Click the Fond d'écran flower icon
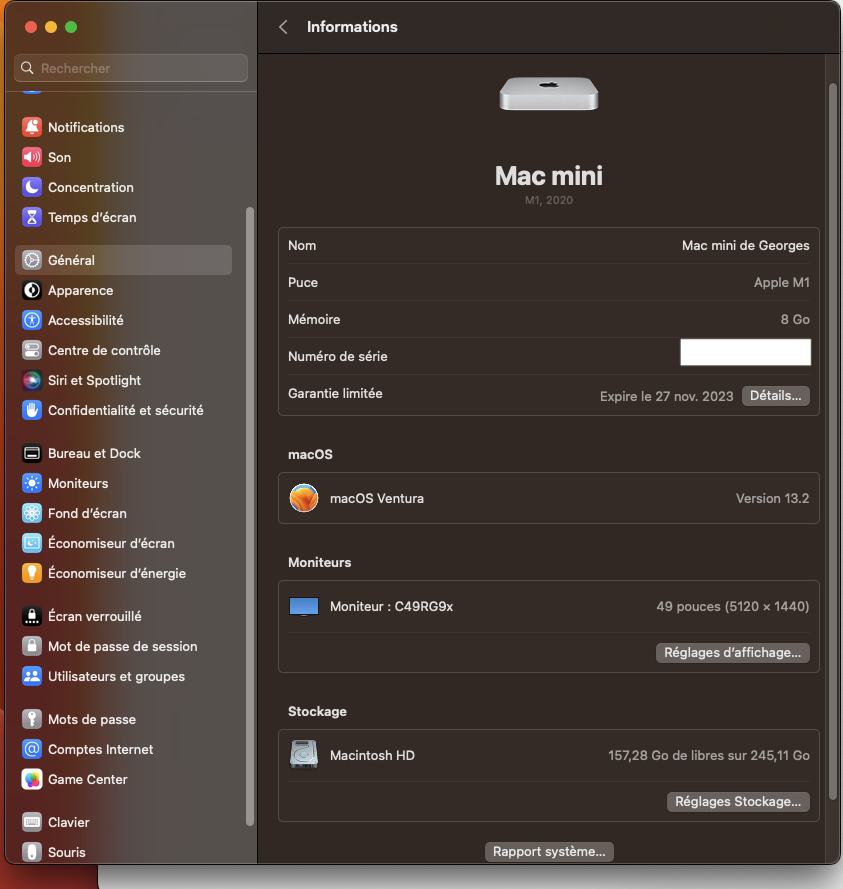This screenshot has width=843, height=889. pyautogui.click(x=32, y=513)
